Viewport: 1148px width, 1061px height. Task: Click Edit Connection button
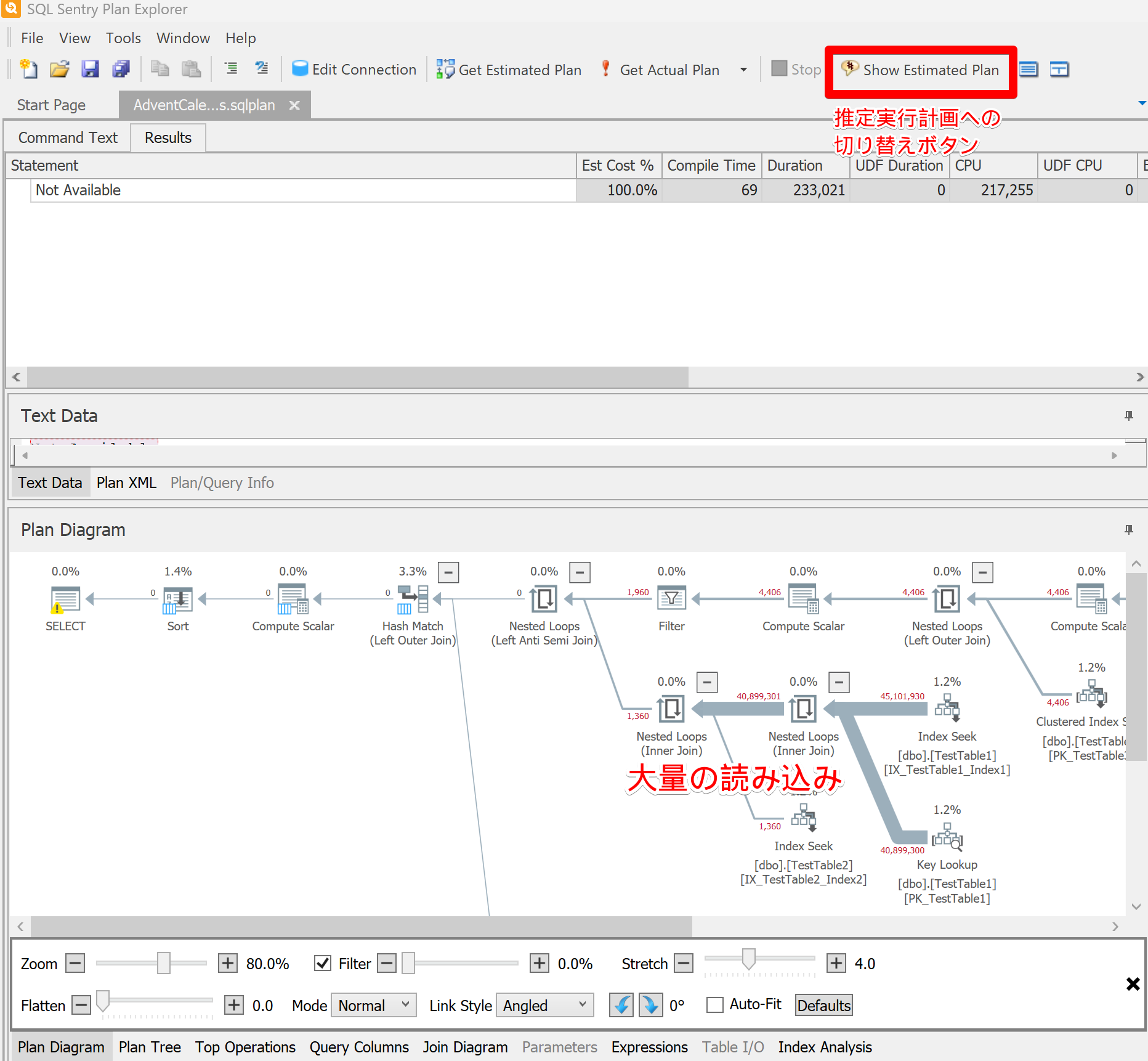tap(354, 70)
